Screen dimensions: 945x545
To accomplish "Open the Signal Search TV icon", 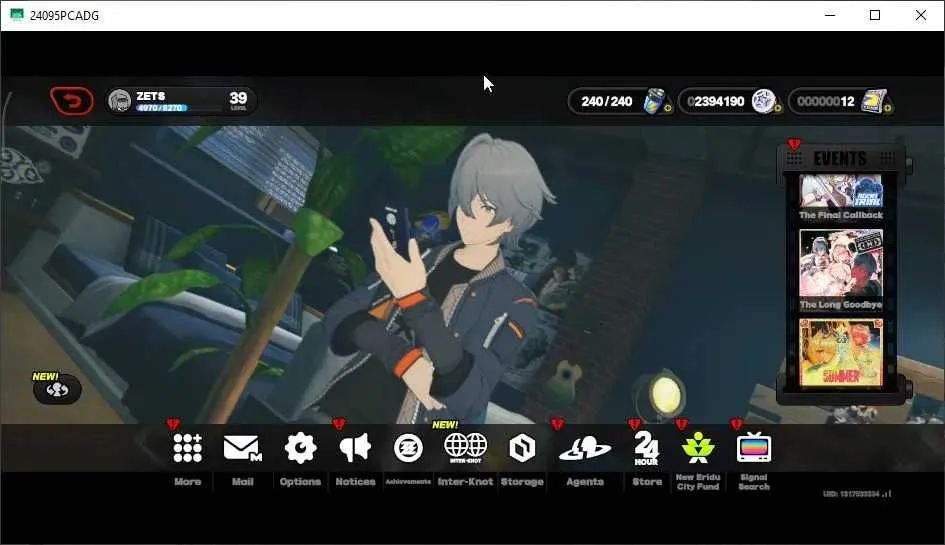I will [754, 448].
